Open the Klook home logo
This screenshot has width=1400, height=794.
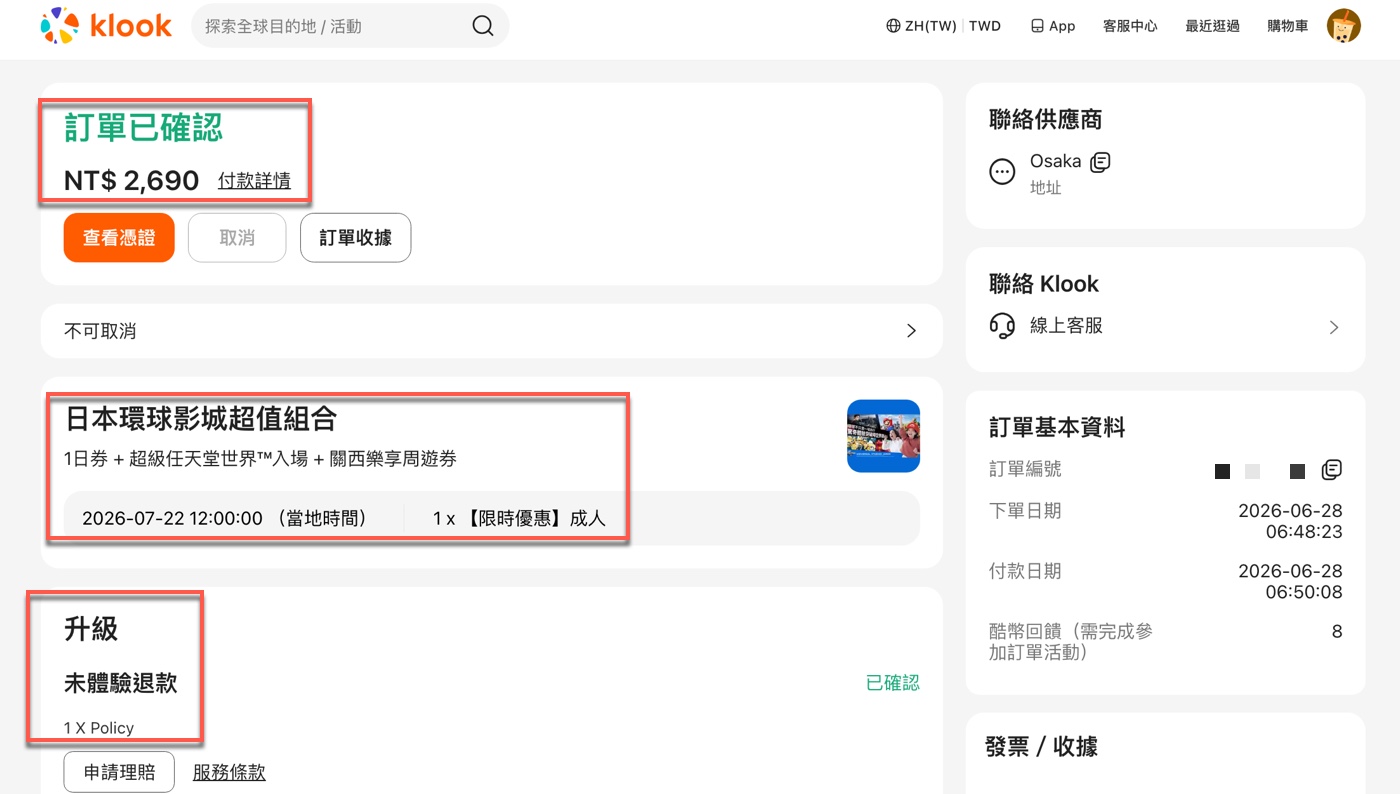[x=106, y=26]
